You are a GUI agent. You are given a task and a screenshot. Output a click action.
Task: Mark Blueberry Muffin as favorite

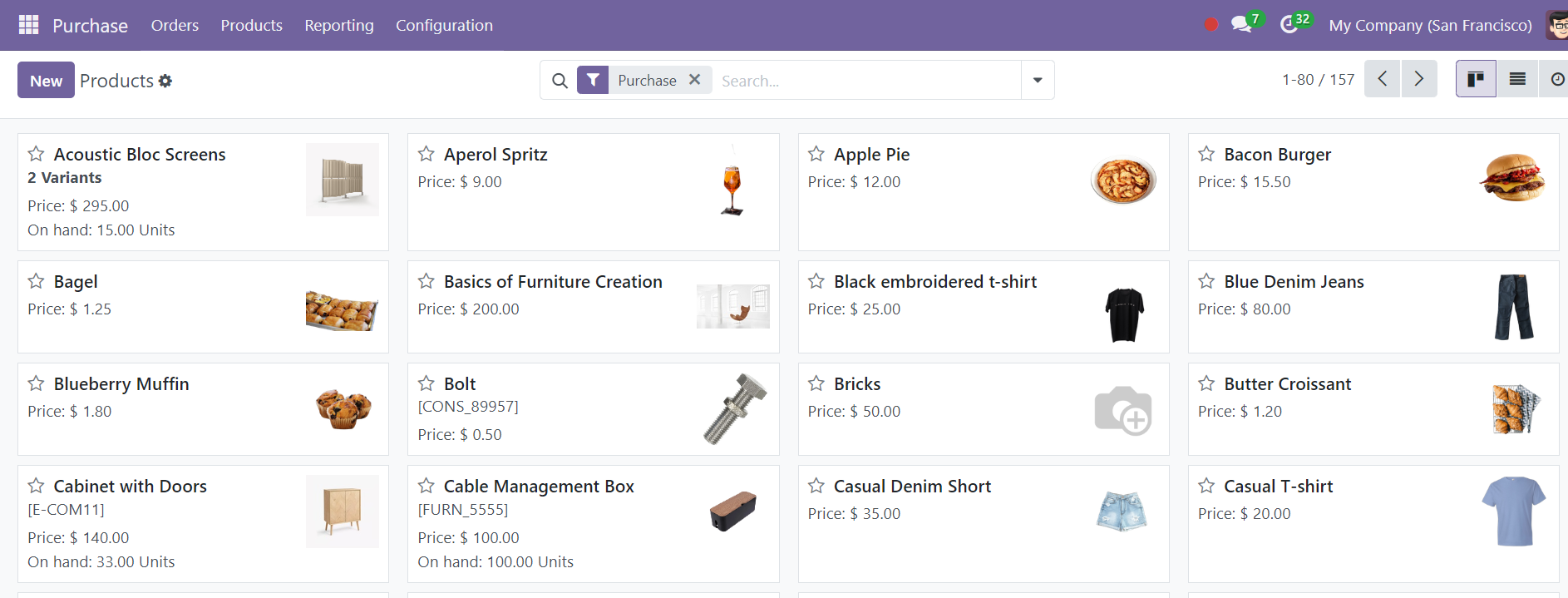36,383
